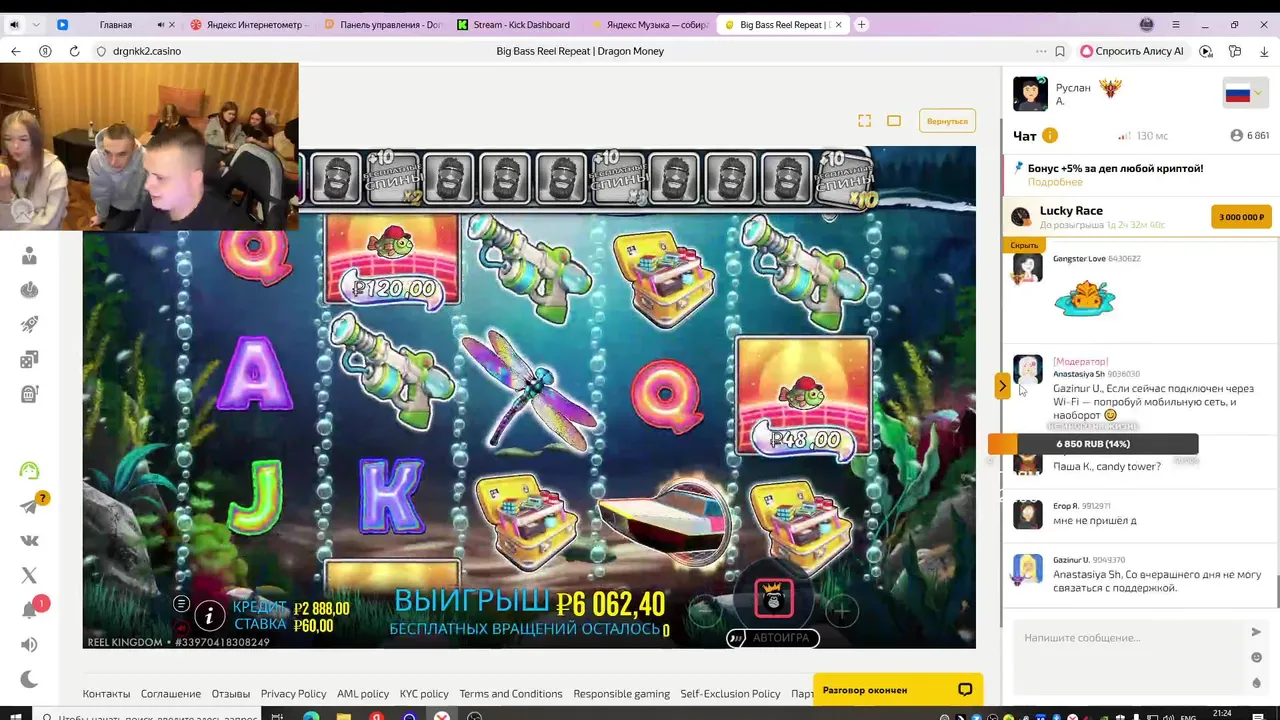Click the 6 850 RUB (14%) progress bar

tap(1093, 444)
